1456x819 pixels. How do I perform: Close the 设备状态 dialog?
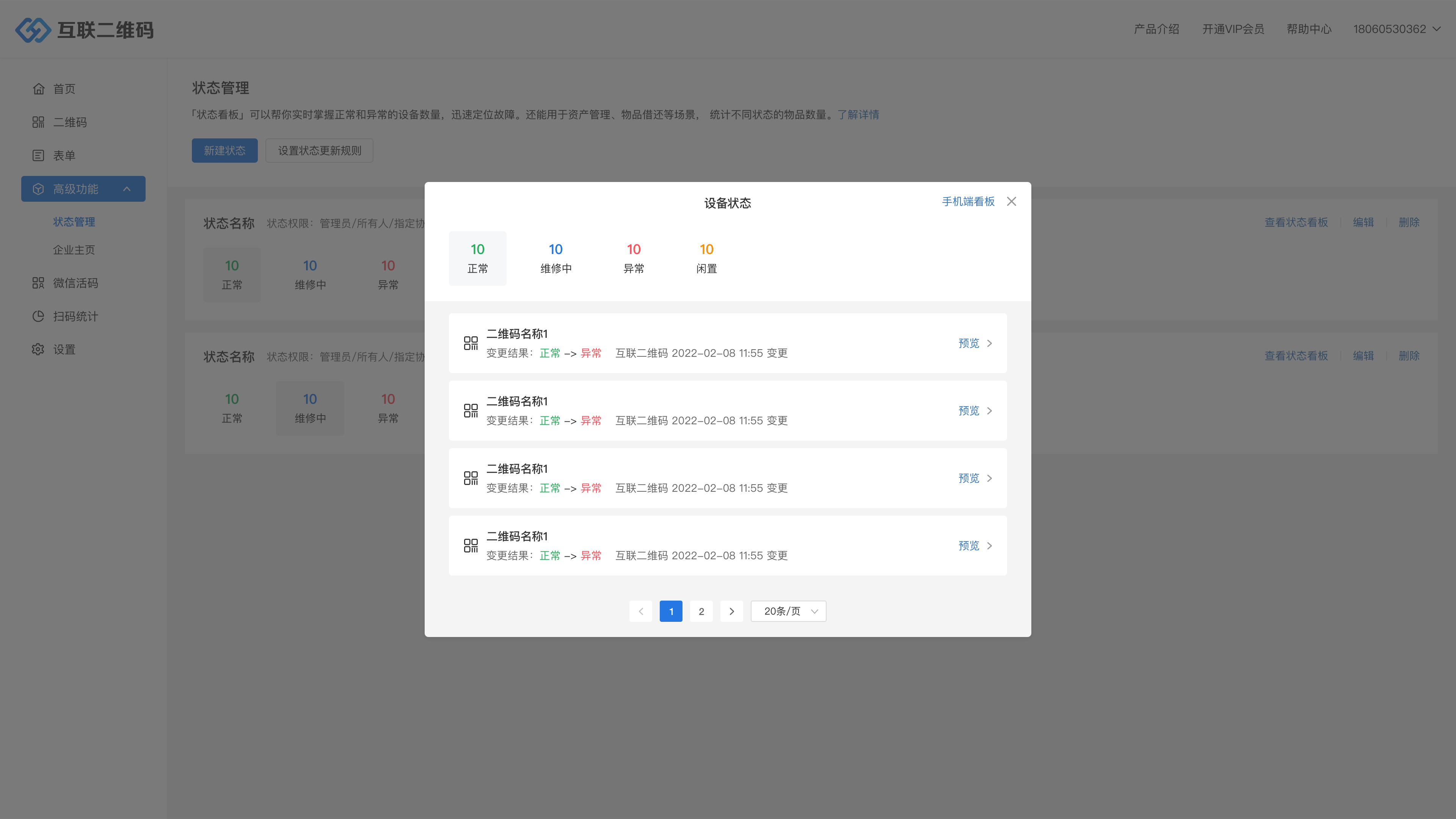point(1011,202)
